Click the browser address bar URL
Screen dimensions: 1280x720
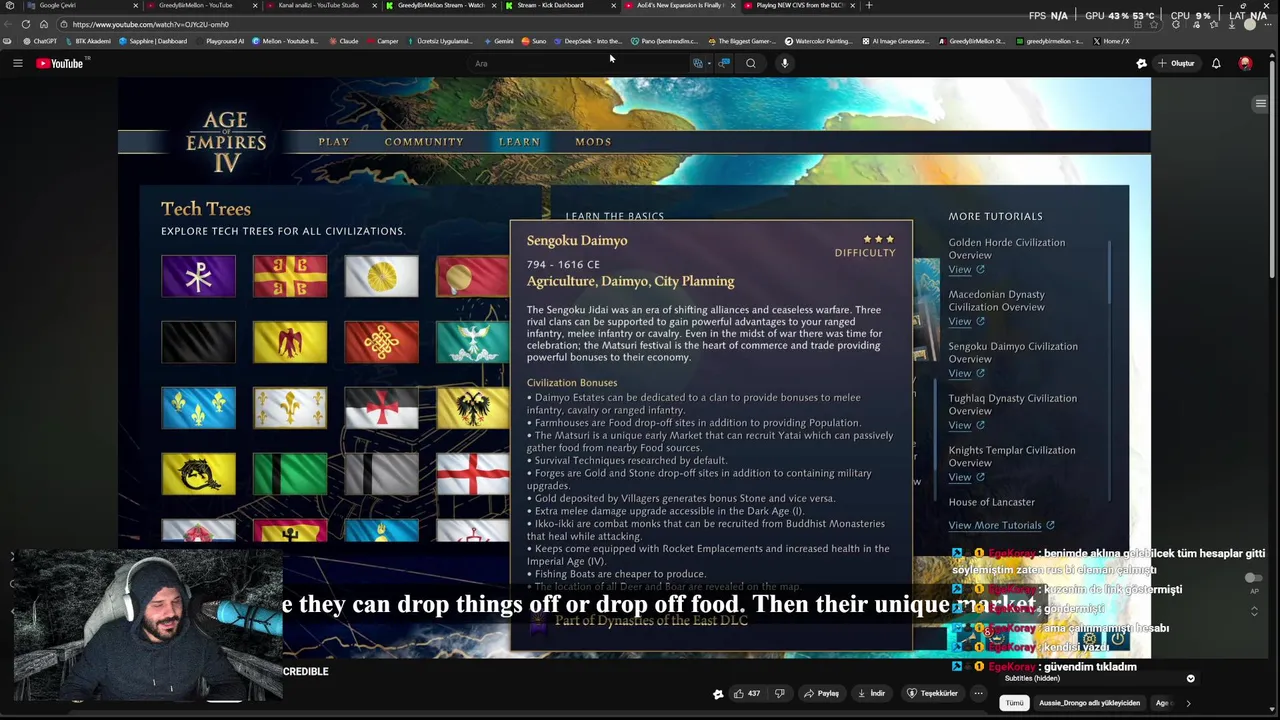pyautogui.click(x=150, y=24)
